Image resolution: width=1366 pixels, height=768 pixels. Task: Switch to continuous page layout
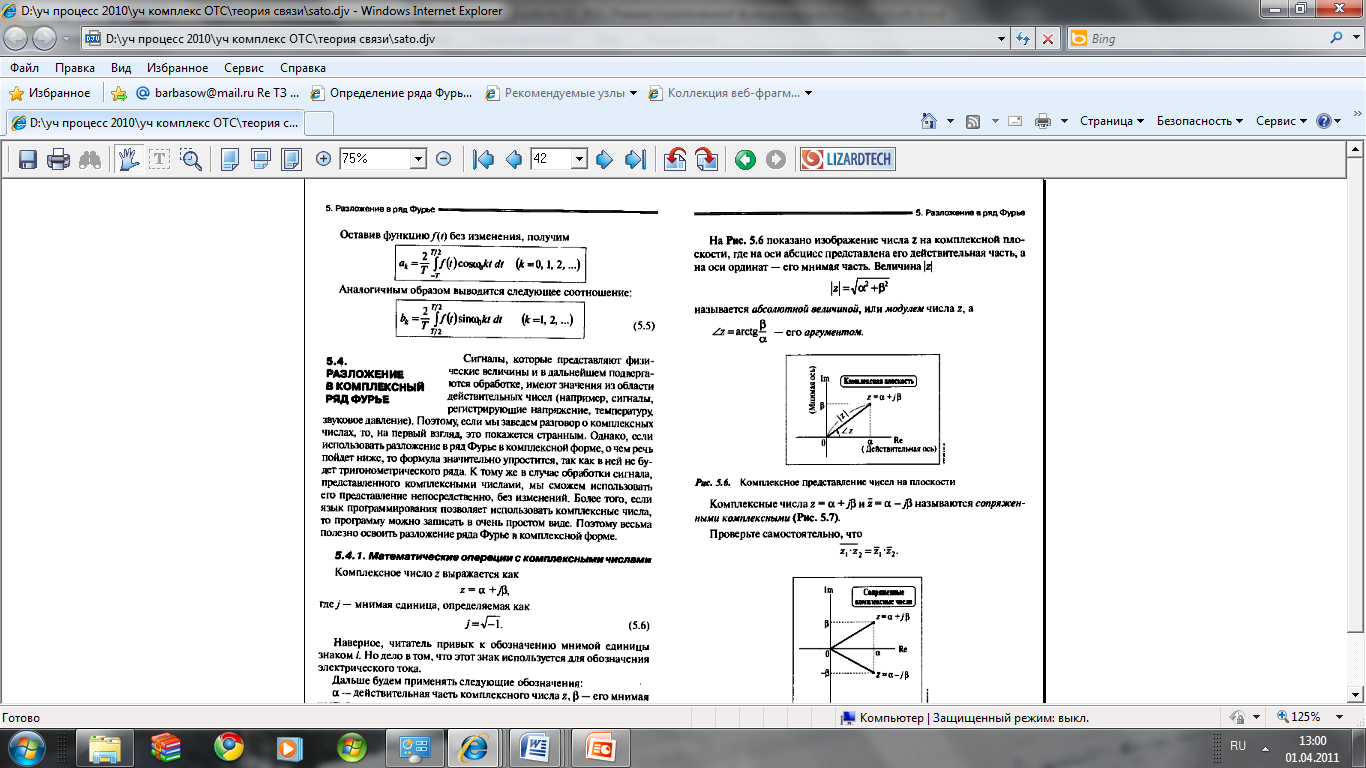pos(261,159)
